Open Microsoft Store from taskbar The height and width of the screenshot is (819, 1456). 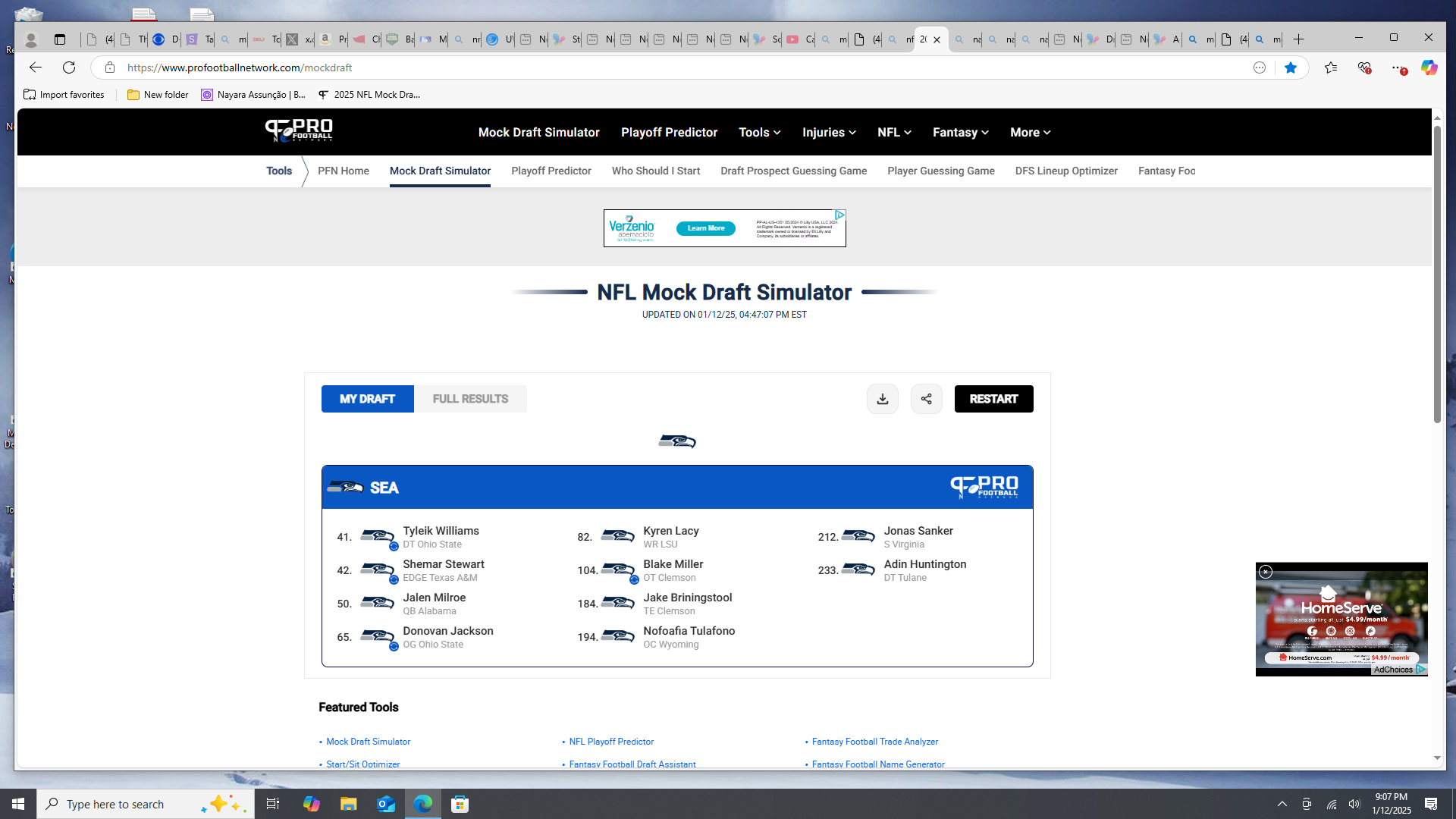coord(460,804)
